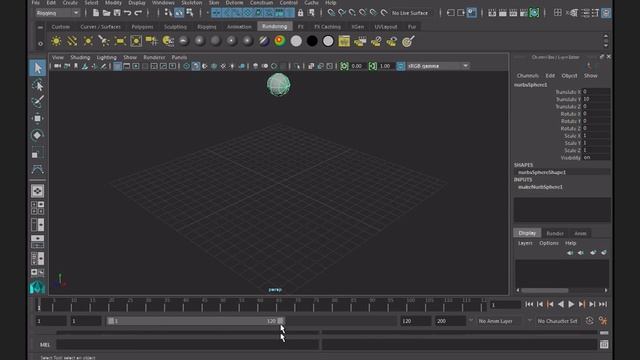Toggle the select-by-hierarchy mode button
The width and height of the screenshot is (640, 360).
pyautogui.click(x=168, y=13)
